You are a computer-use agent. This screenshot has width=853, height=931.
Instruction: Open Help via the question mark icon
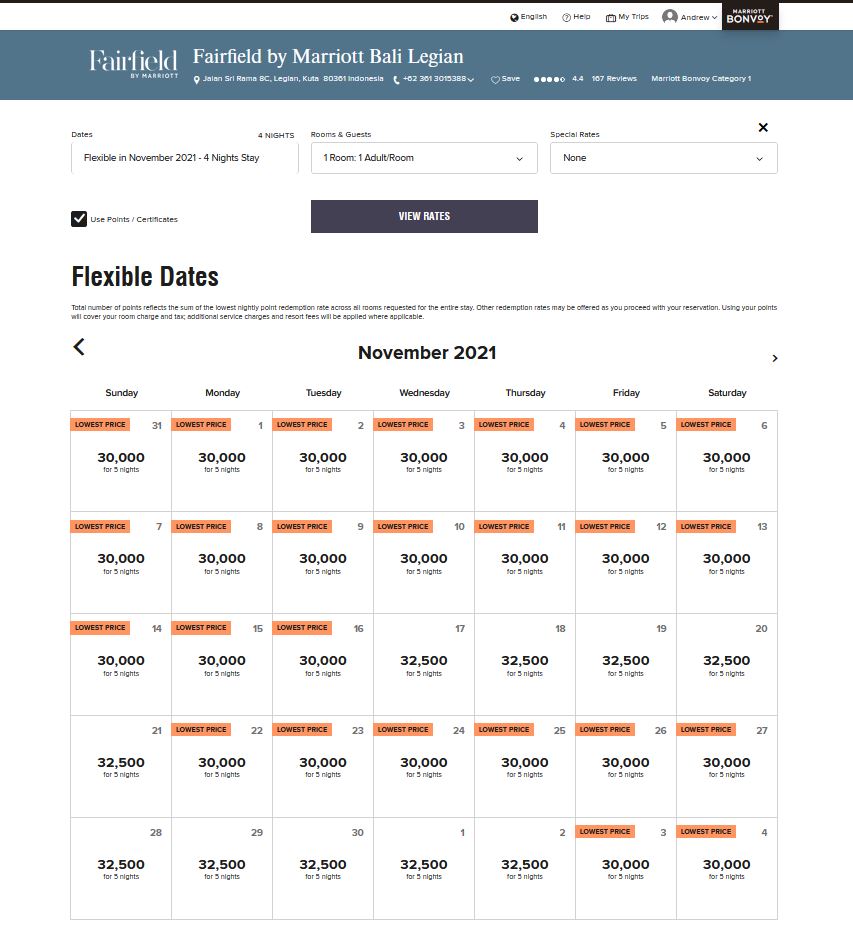pyautogui.click(x=566, y=18)
